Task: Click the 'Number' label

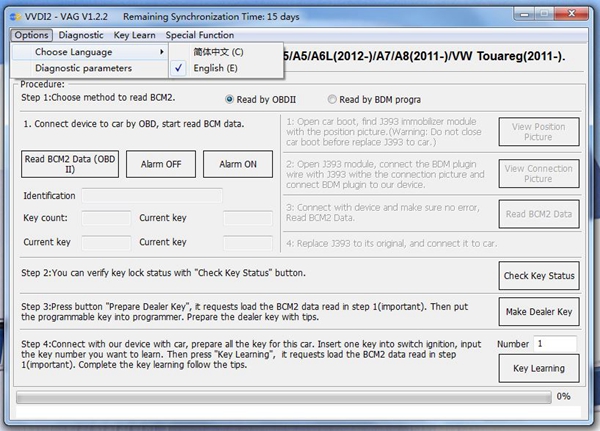Action: click(513, 344)
